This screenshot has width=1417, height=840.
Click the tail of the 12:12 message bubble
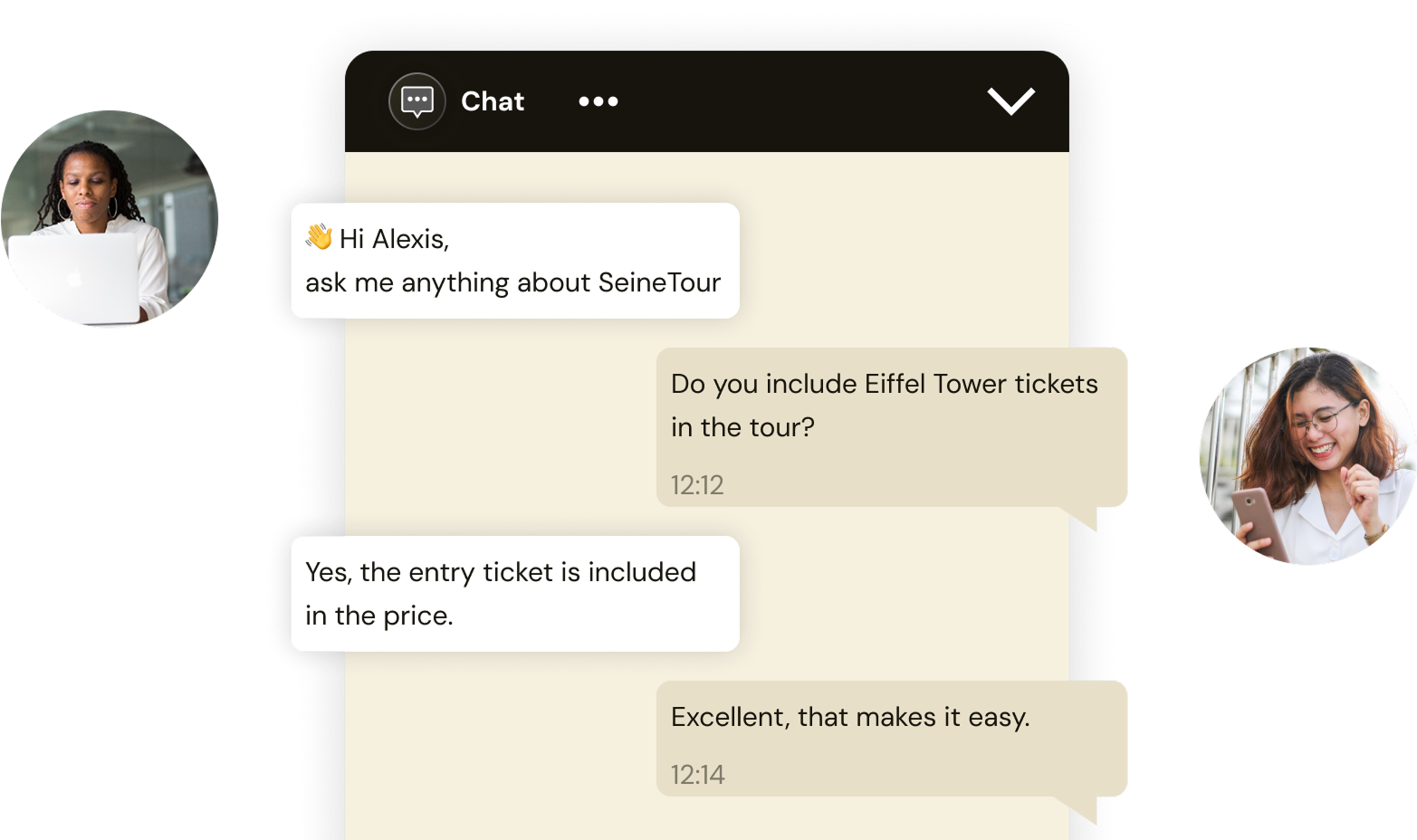click(x=1086, y=519)
